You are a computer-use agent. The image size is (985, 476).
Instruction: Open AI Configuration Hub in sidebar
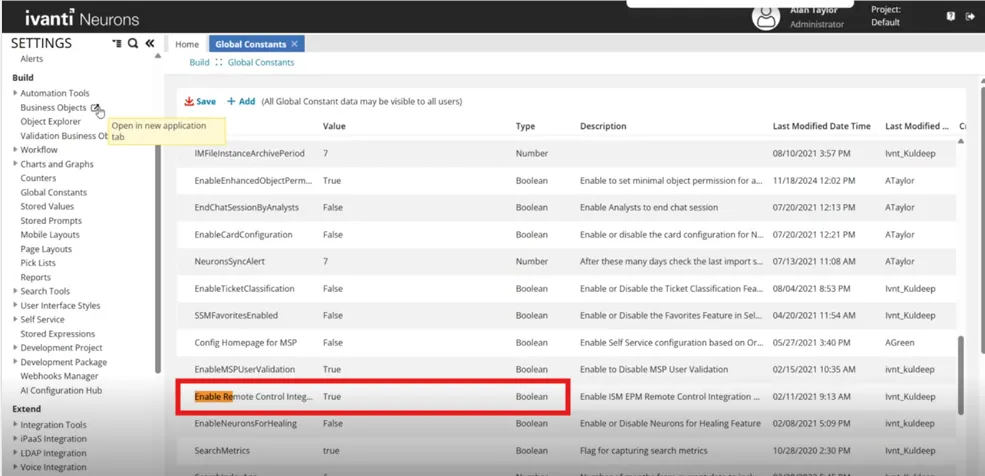(61, 390)
